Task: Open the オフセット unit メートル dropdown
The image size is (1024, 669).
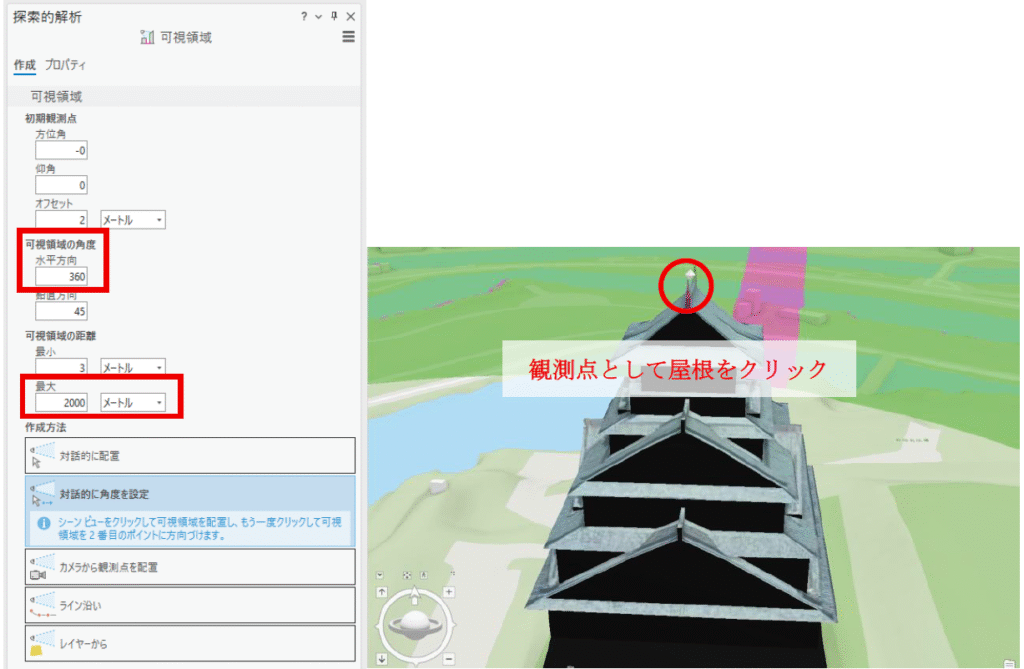Action: coord(130,219)
